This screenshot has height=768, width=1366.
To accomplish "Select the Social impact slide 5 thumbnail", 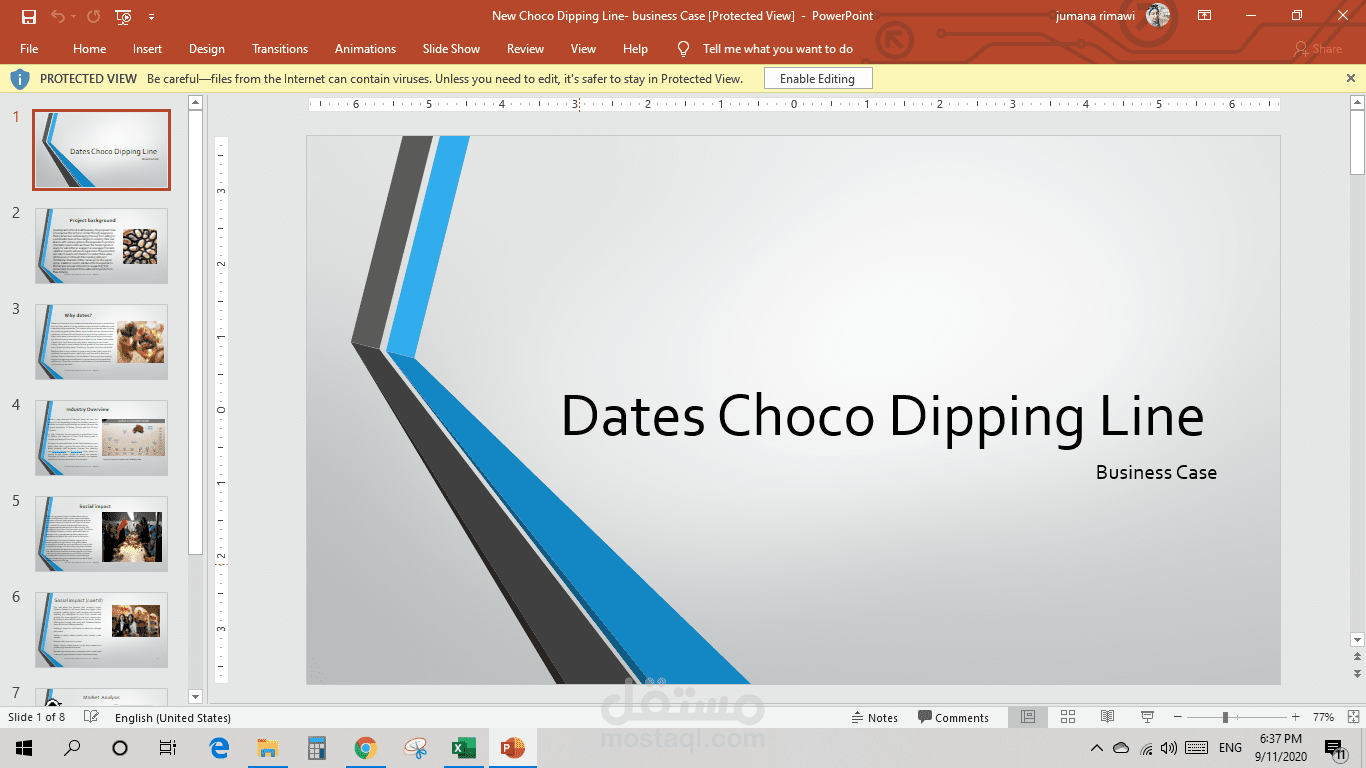I will tap(101, 534).
